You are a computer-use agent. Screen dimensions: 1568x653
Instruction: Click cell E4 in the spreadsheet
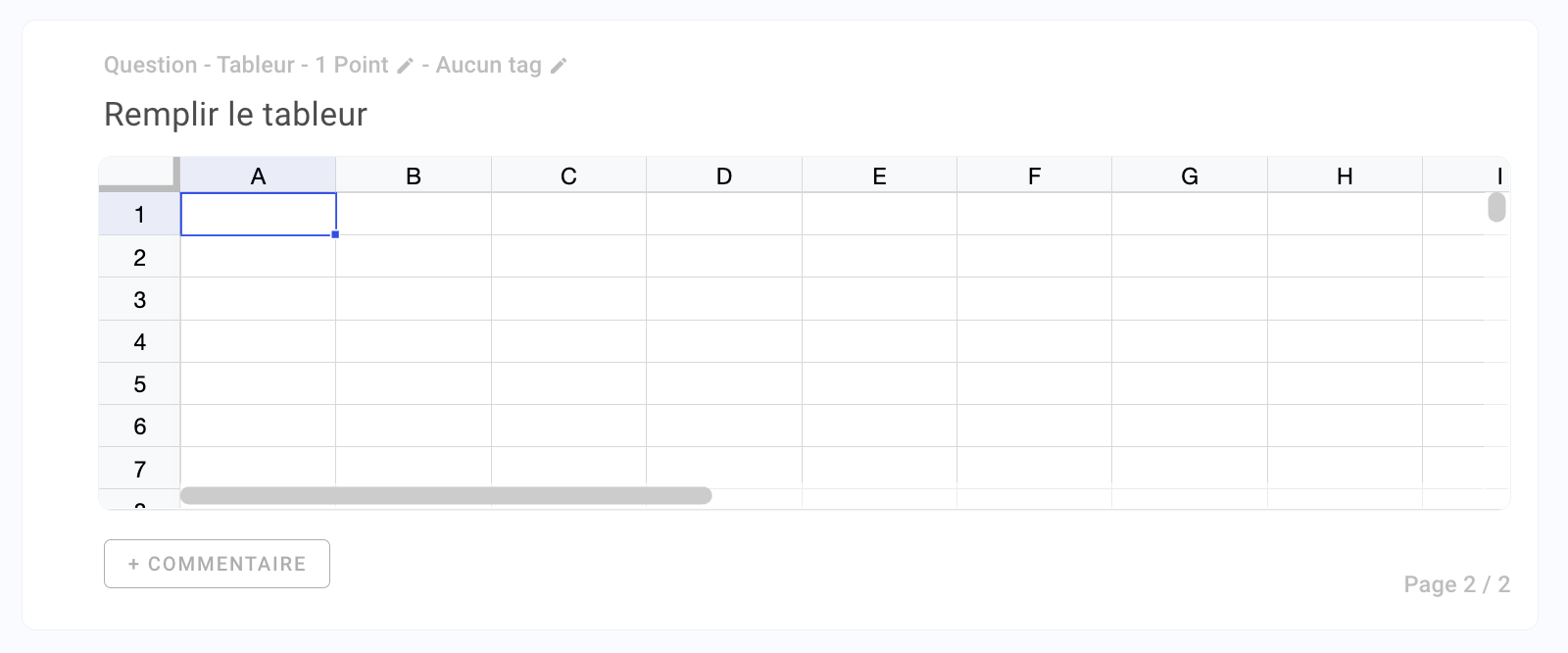[x=879, y=342]
